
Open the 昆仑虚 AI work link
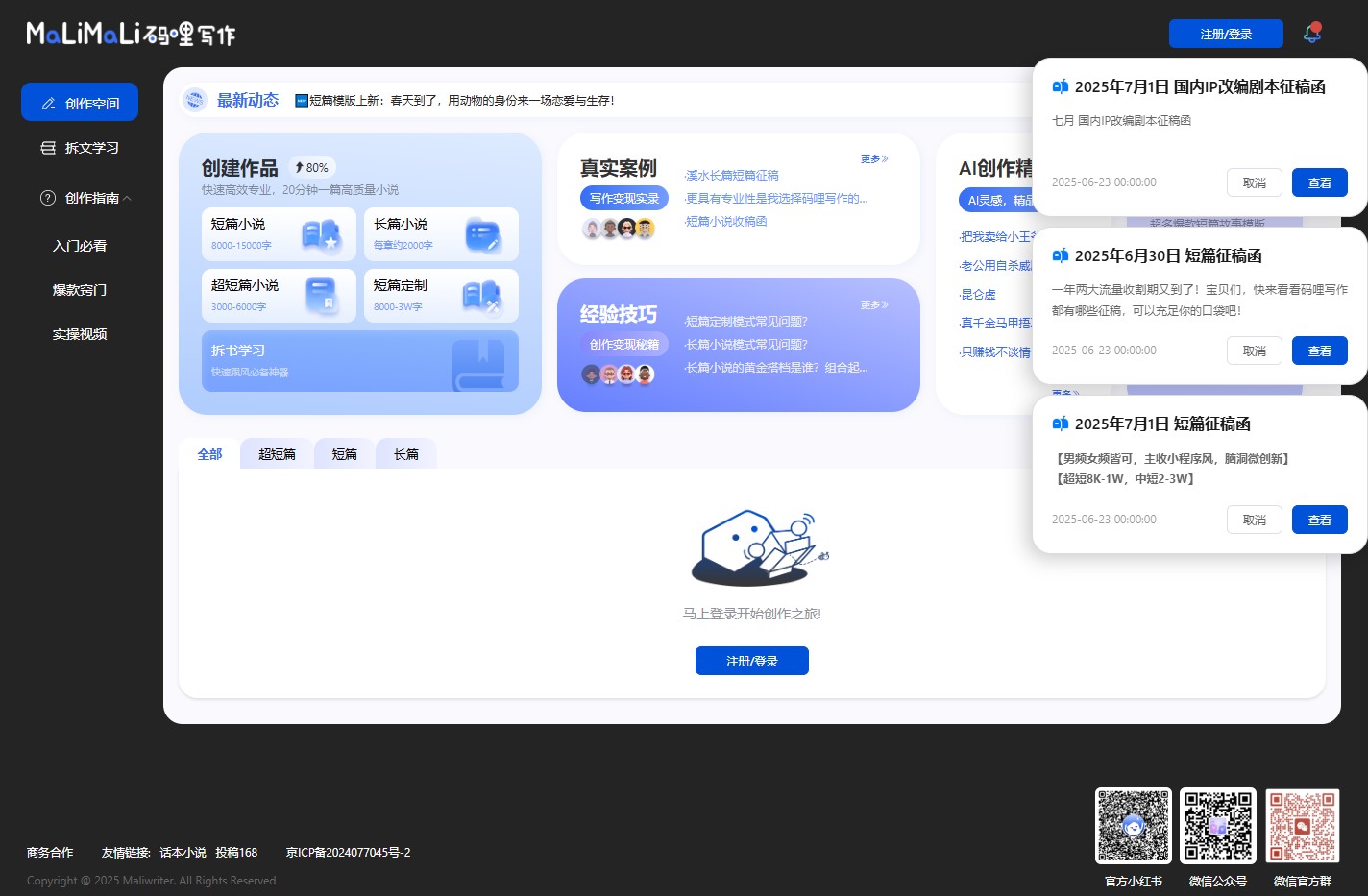(x=978, y=295)
